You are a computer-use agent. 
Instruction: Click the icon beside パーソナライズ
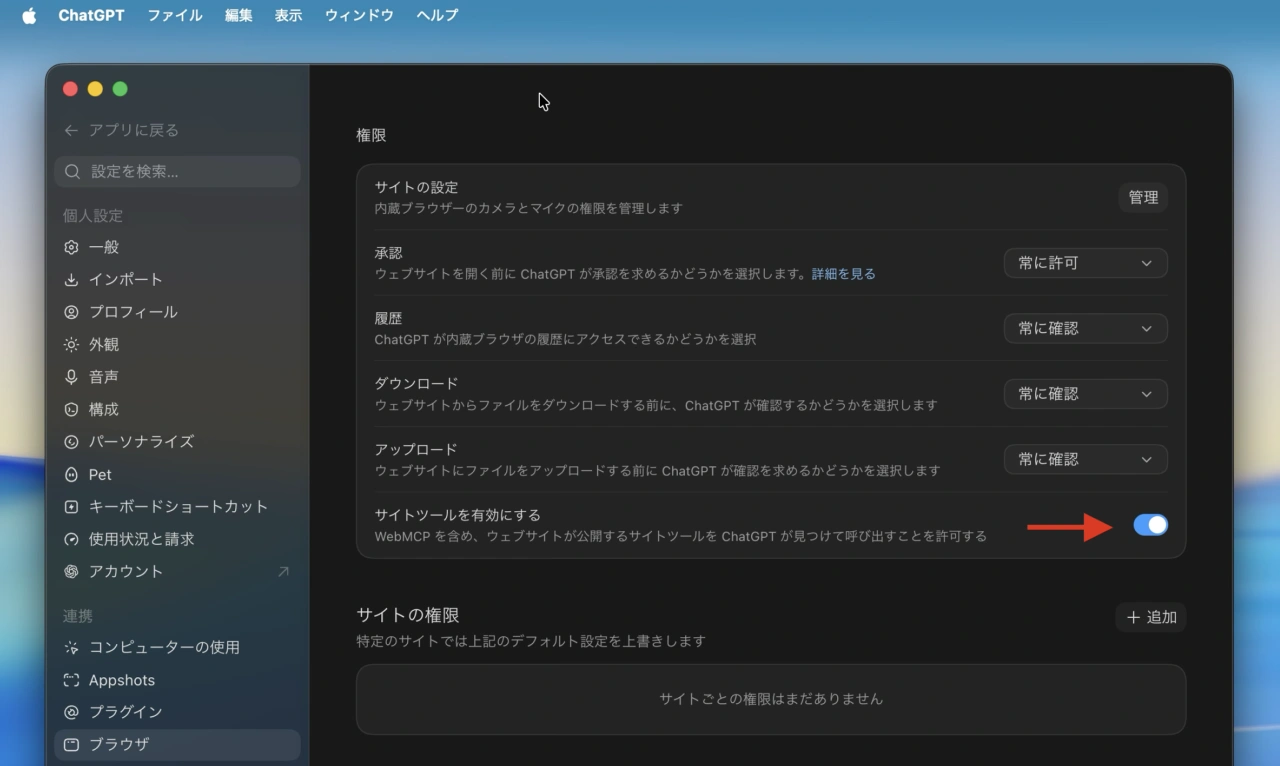[x=71, y=441]
